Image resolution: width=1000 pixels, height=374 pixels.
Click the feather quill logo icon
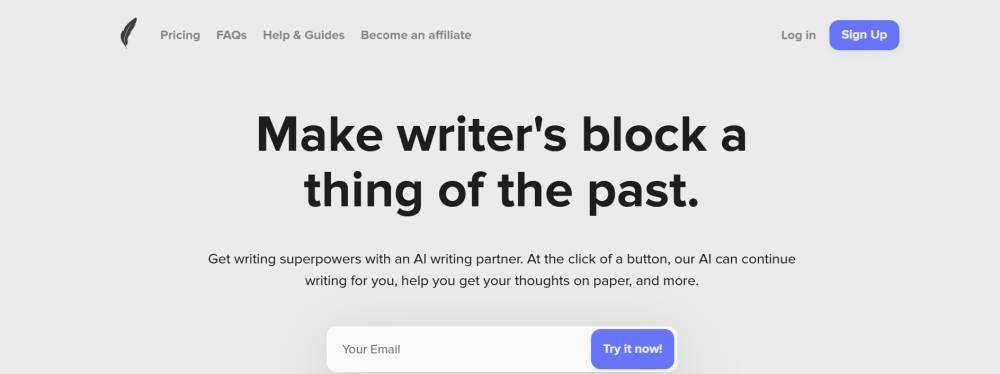(128, 33)
